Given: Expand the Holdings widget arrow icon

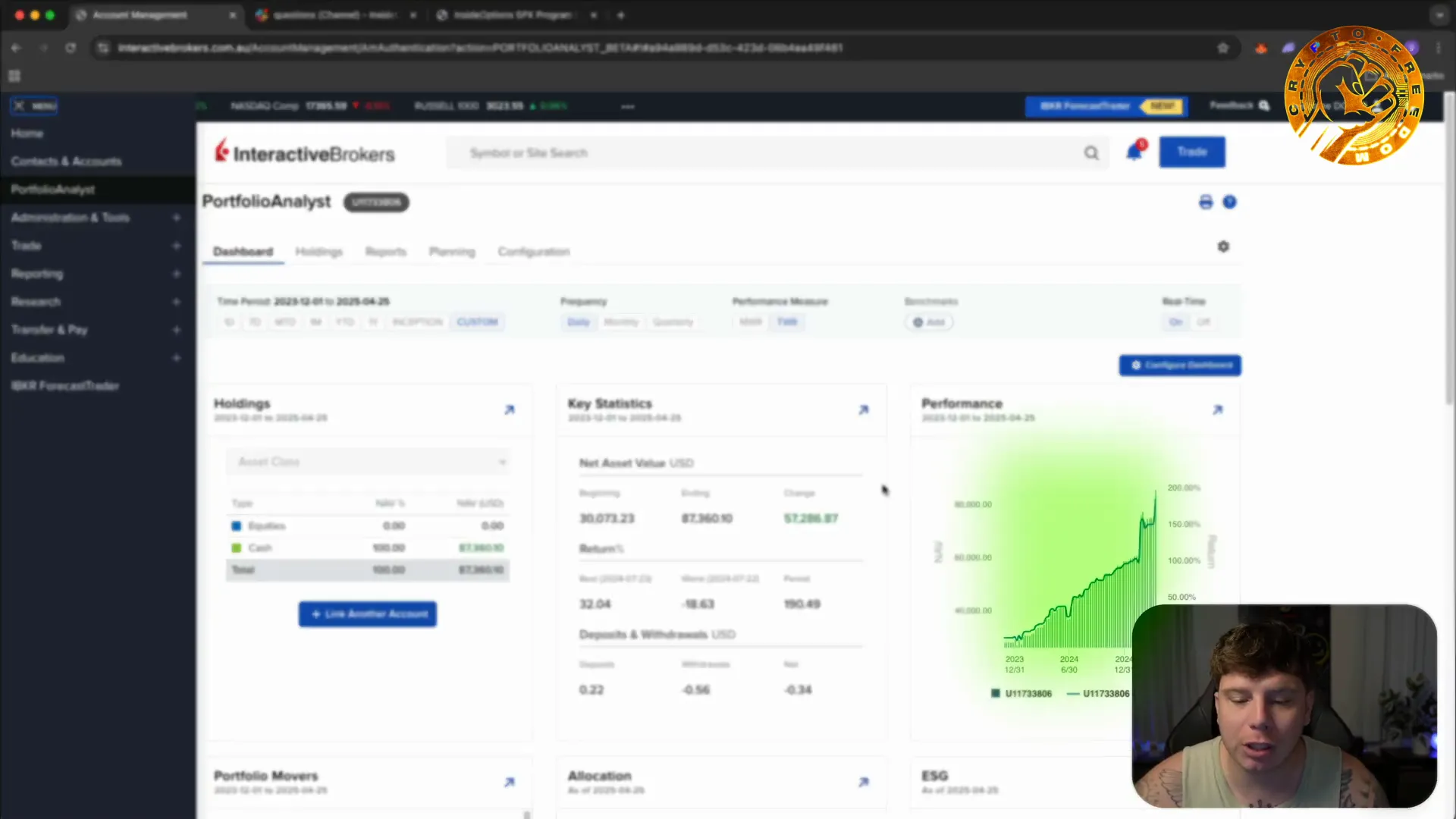Looking at the screenshot, I should 510,409.
